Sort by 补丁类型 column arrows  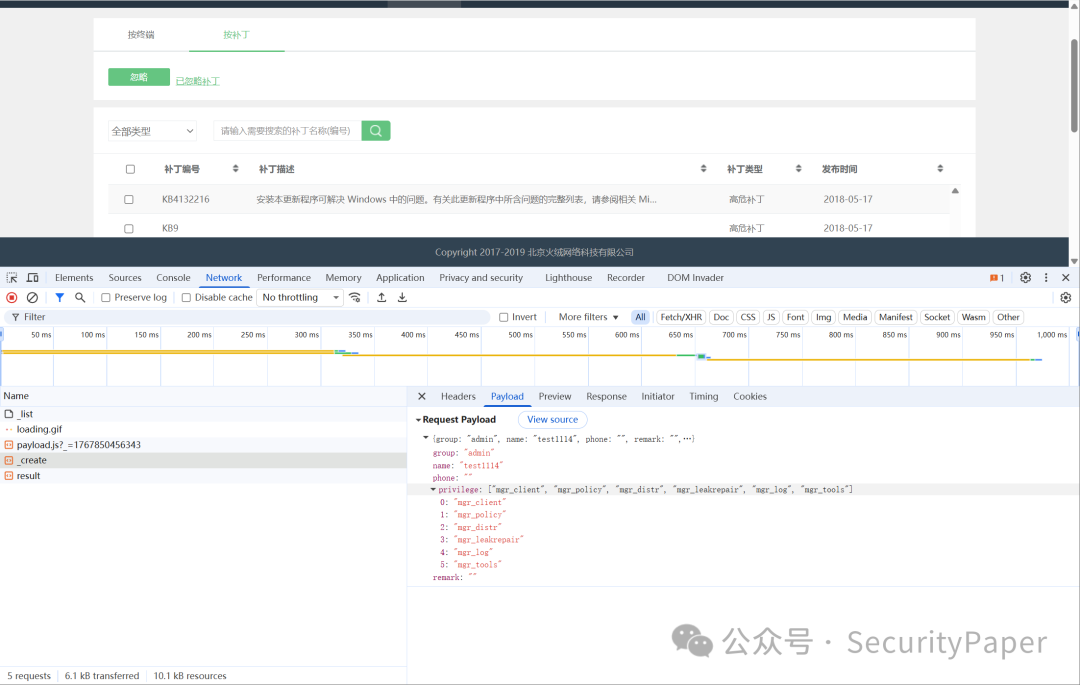(798, 169)
